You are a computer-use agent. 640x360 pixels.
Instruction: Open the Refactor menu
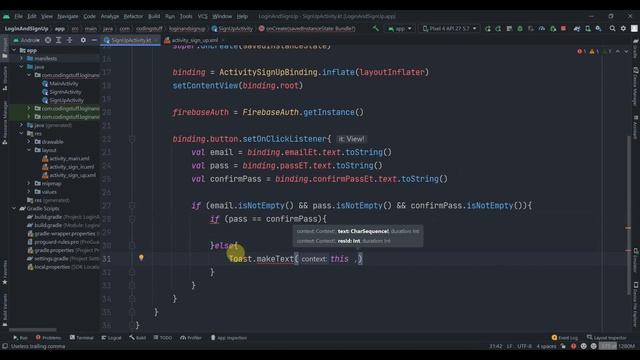tap(133, 16)
